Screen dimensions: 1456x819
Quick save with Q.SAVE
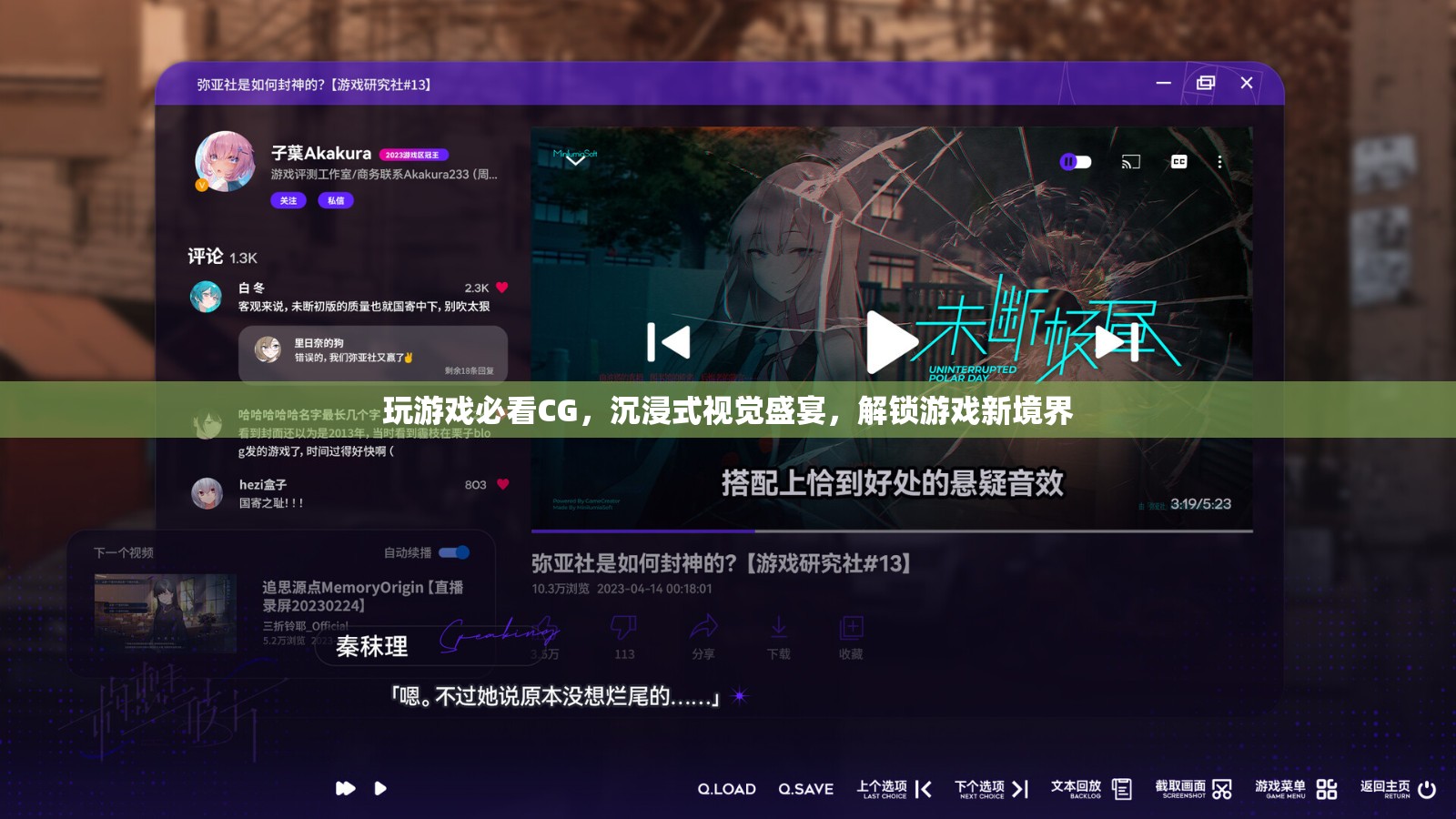click(x=805, y=789)
